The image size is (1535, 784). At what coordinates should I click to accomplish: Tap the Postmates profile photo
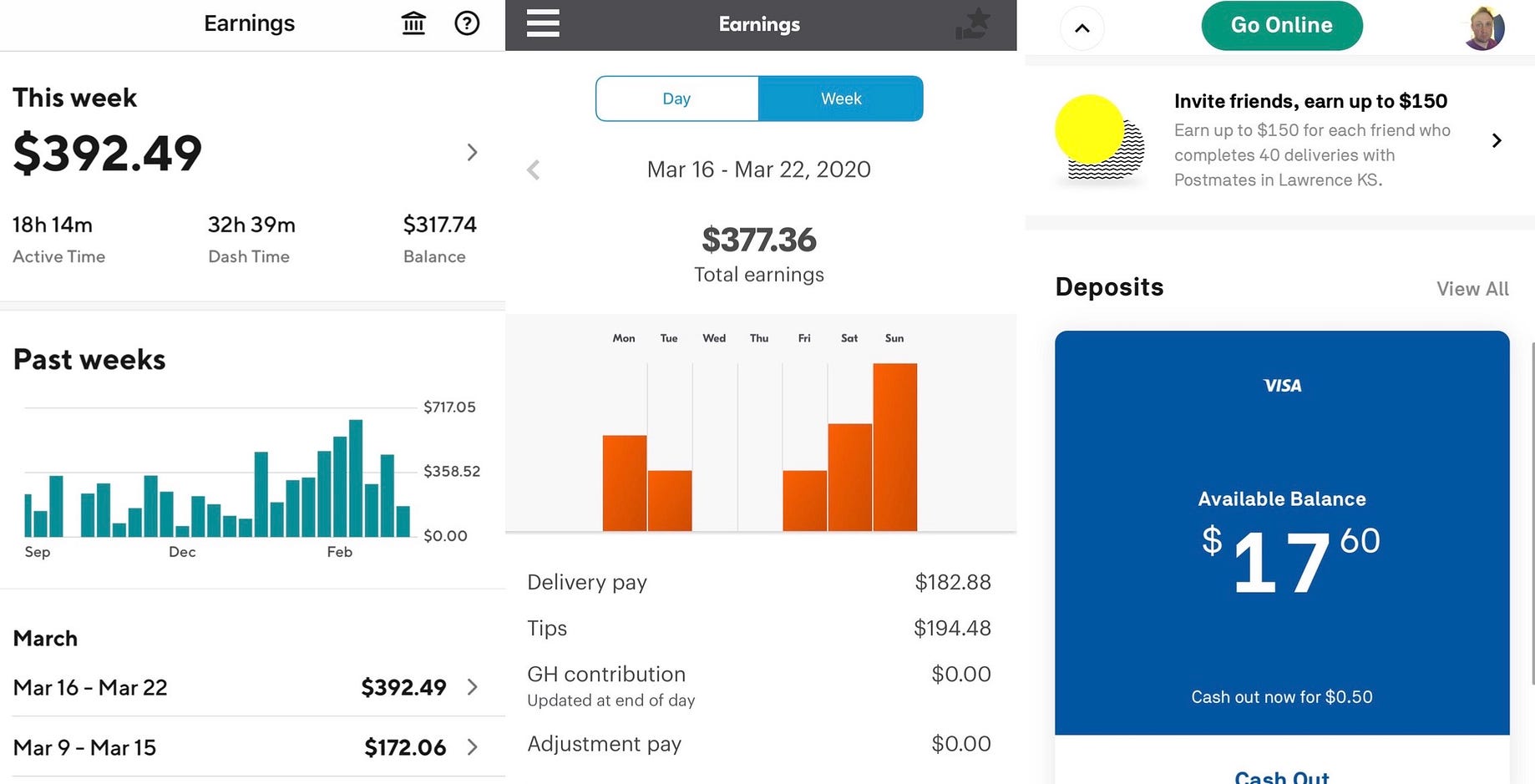pyautogui.click(x=1484, y=28)
